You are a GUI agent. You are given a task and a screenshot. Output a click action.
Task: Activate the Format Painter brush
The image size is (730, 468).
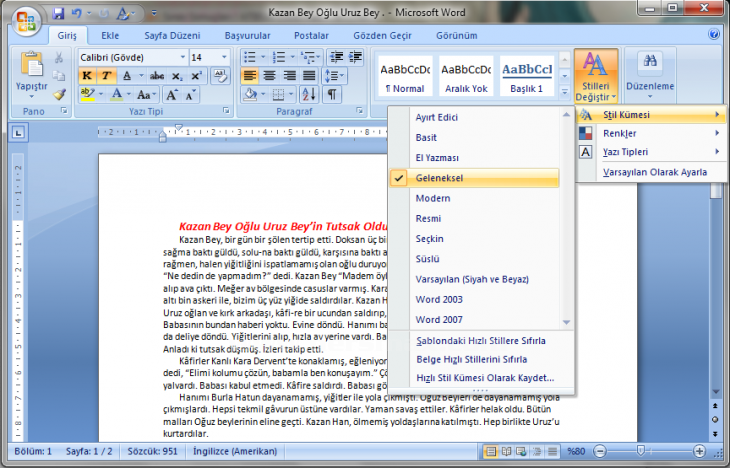tap(59, 94)
